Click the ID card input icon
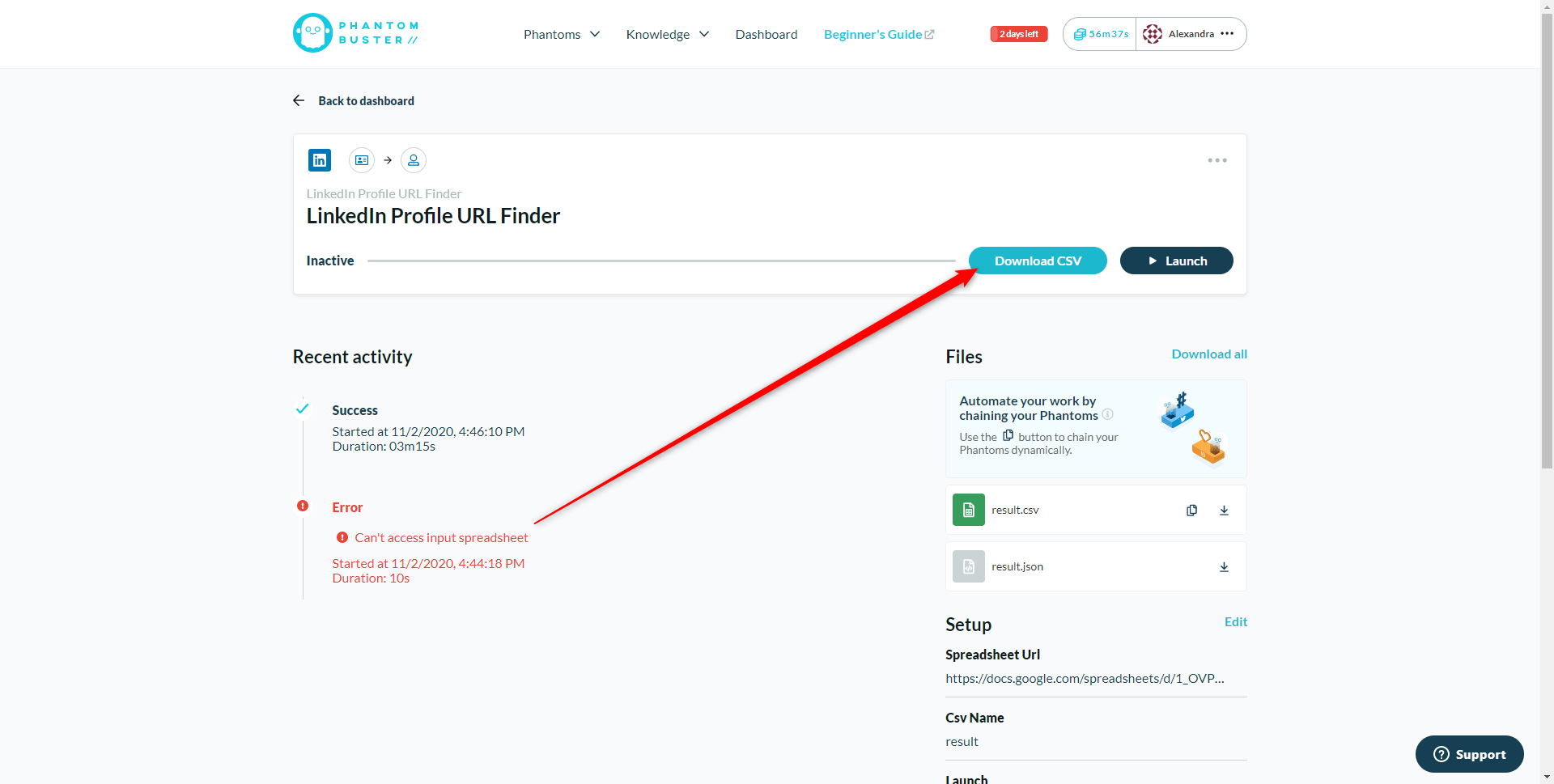This screenshot has height=784, width=1554. [362, 160]
